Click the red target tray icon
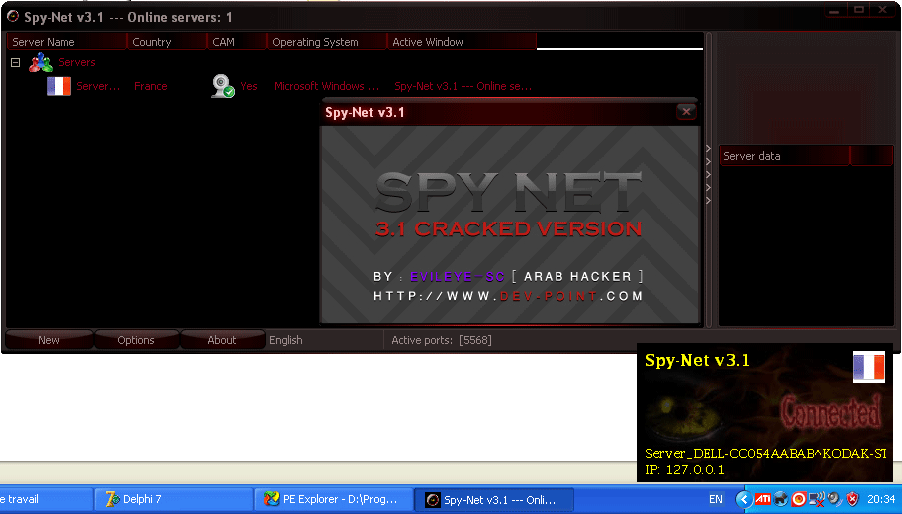 (x=798, y=499)
